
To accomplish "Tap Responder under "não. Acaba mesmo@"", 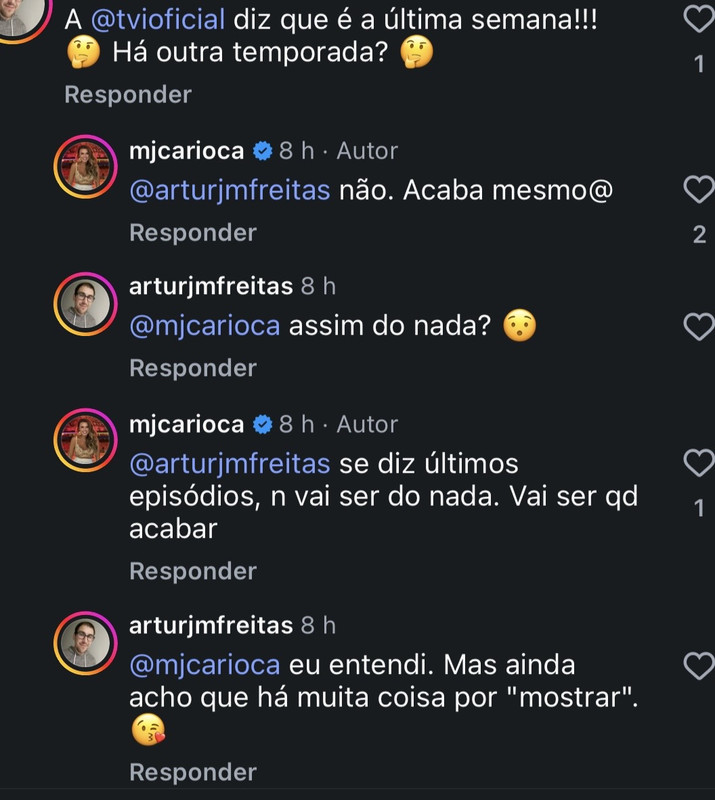I will (193, 233).
